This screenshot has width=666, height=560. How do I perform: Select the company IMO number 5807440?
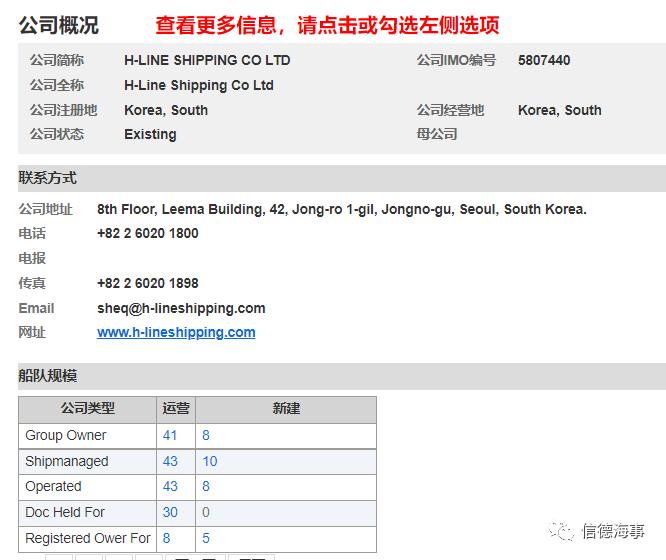click(544, 60)
